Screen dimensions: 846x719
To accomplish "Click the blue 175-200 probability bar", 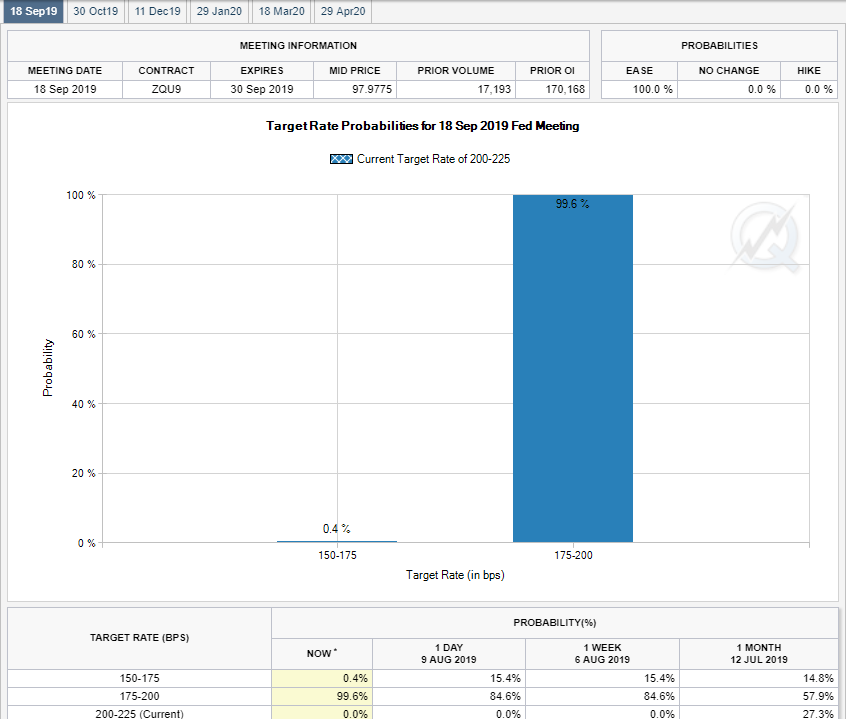I will point(572,370).
